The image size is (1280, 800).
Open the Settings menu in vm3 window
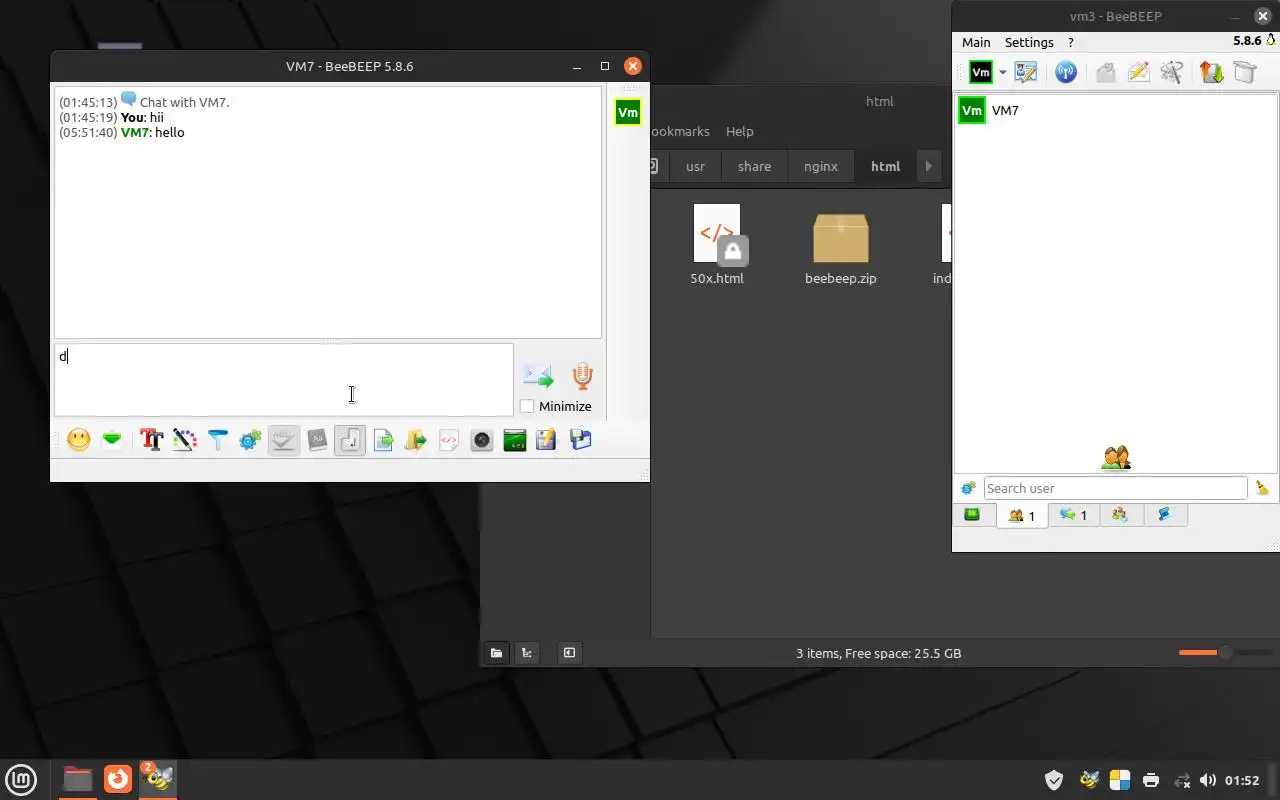[x=1029, y=42]
